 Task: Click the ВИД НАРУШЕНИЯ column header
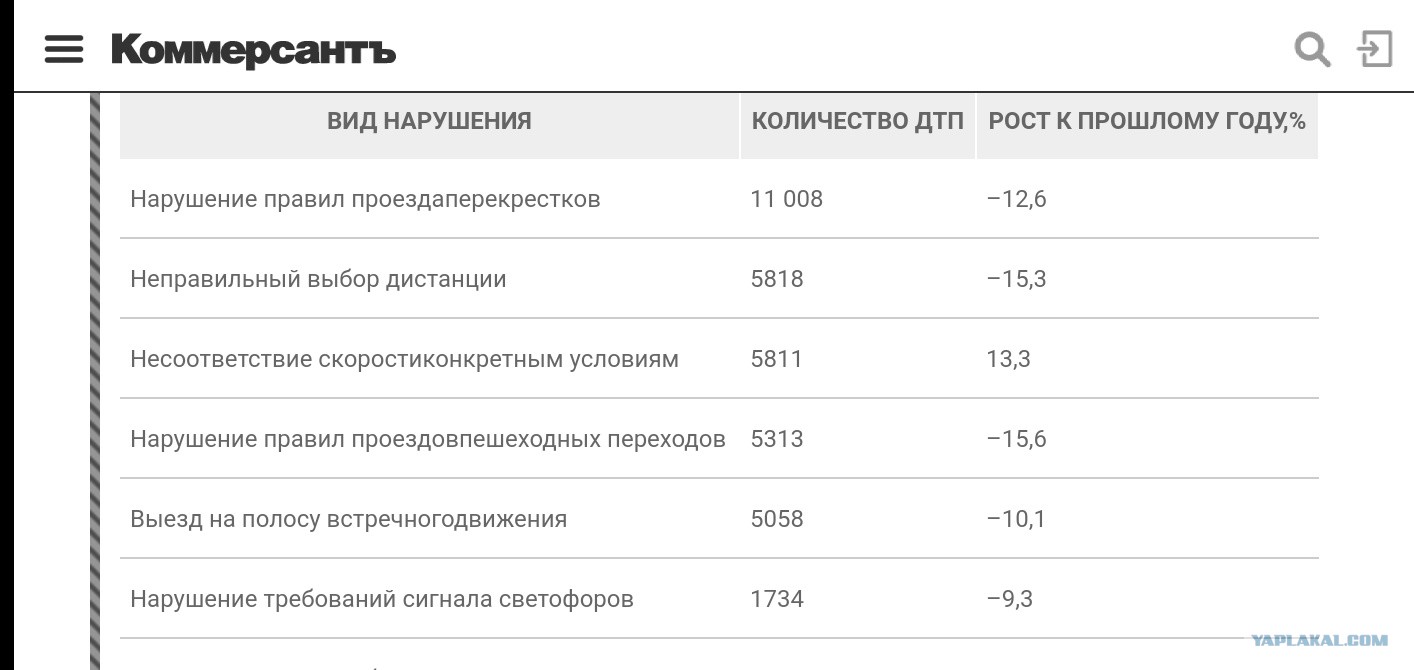[x=429, y=121]
